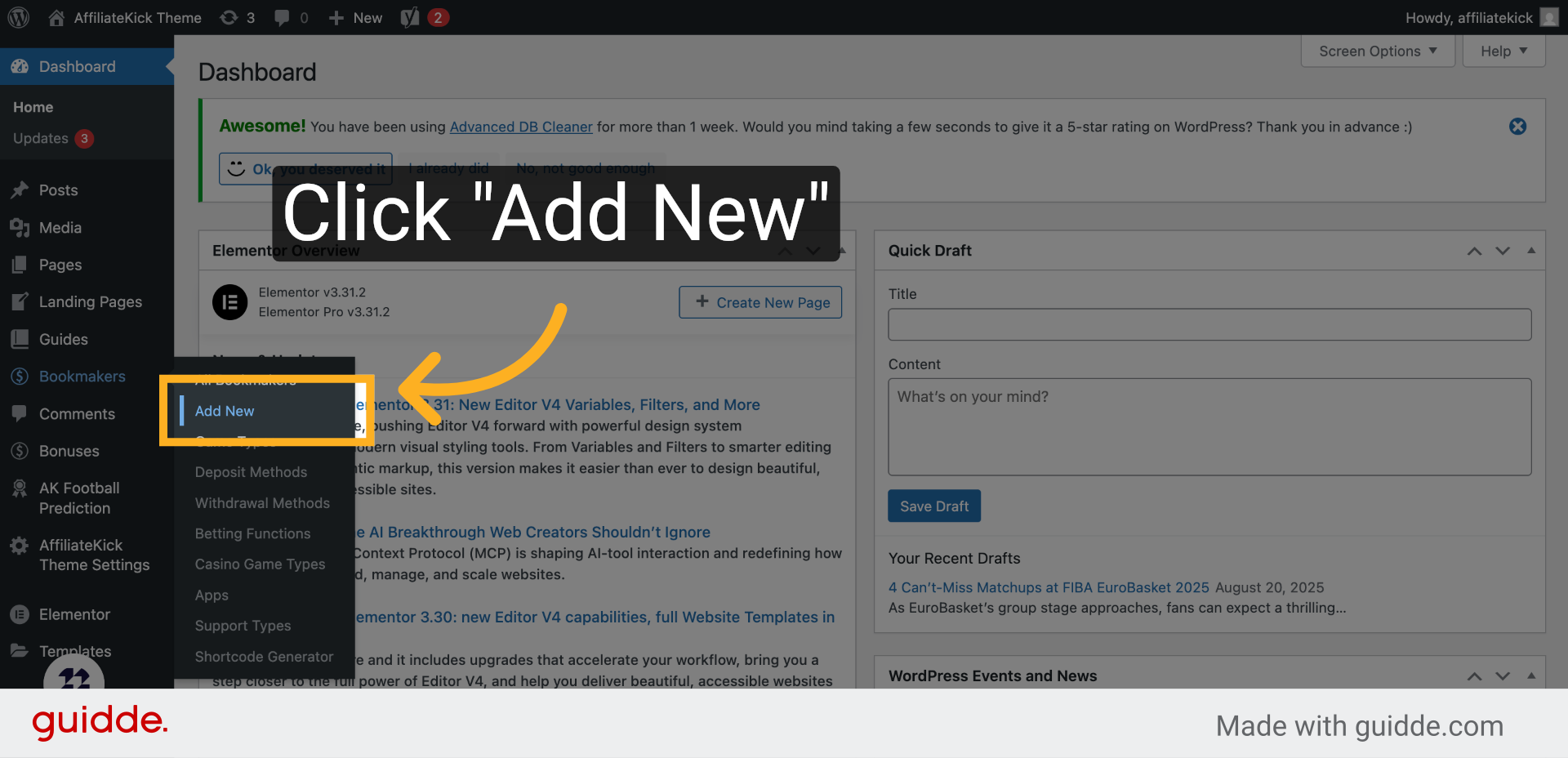Click the Media icon in the sidebar
This screenshot has width=1568, height=758.
[x=20, y=228]
